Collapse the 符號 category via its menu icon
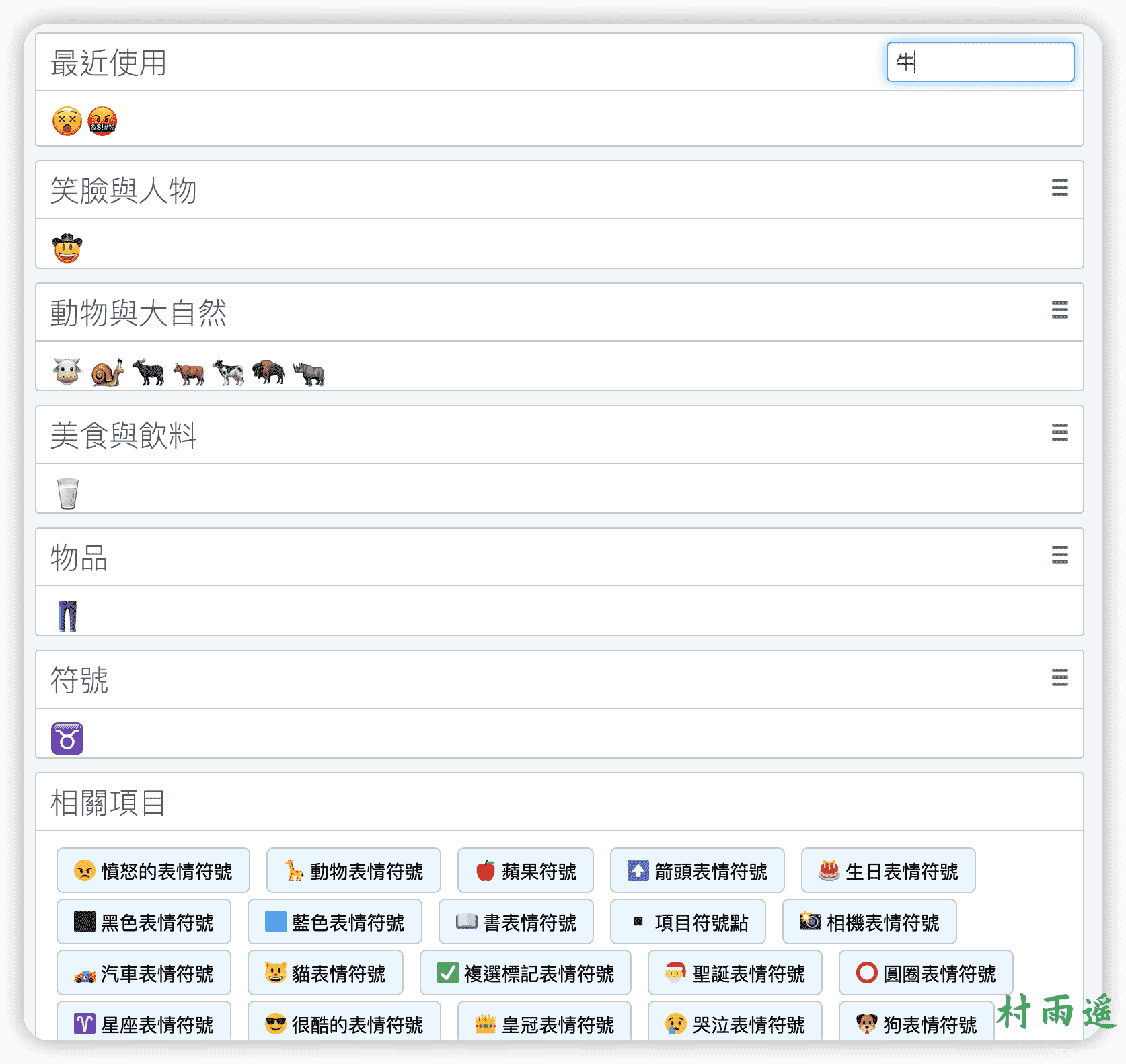This screenshot has height=1064, width=1126. click(x=1059, y=677)
